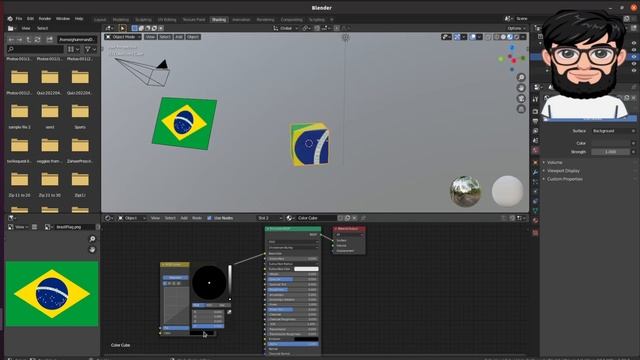Click View button in 3D viewport header
640x360 pixels.
coord(150,37)
